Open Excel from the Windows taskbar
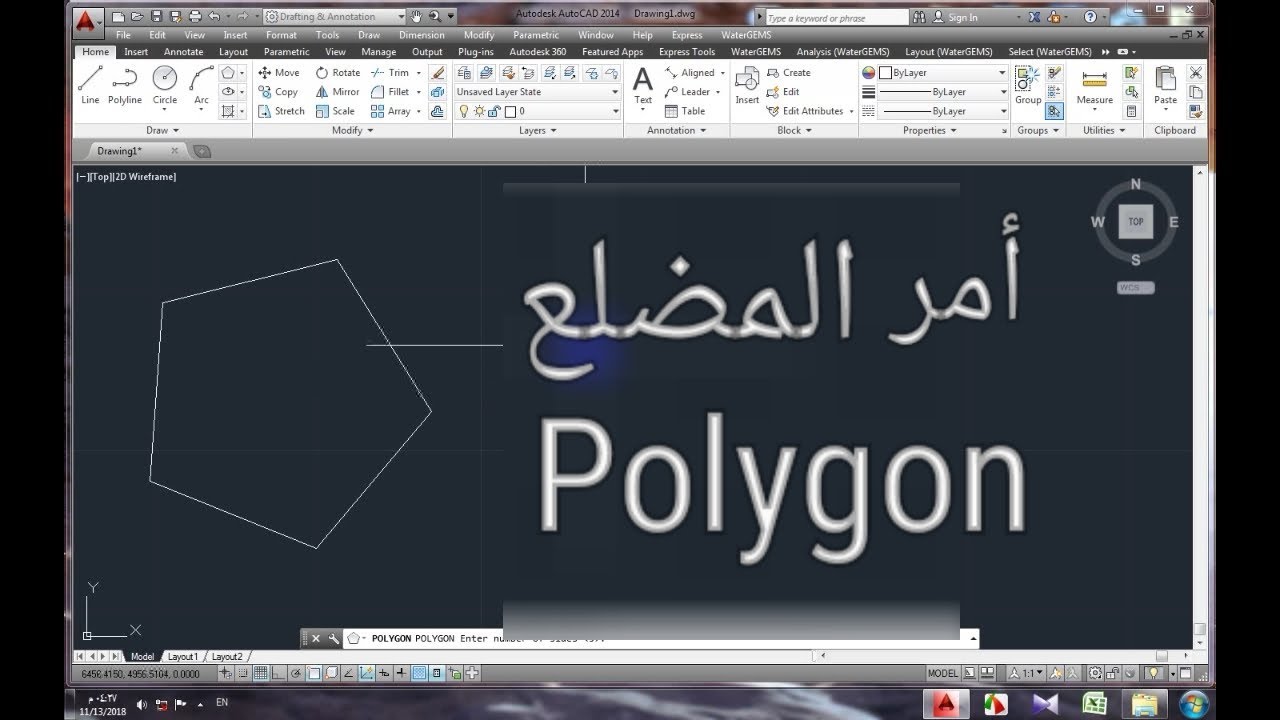This screenshot has height=720, width=1280. 1094,704
